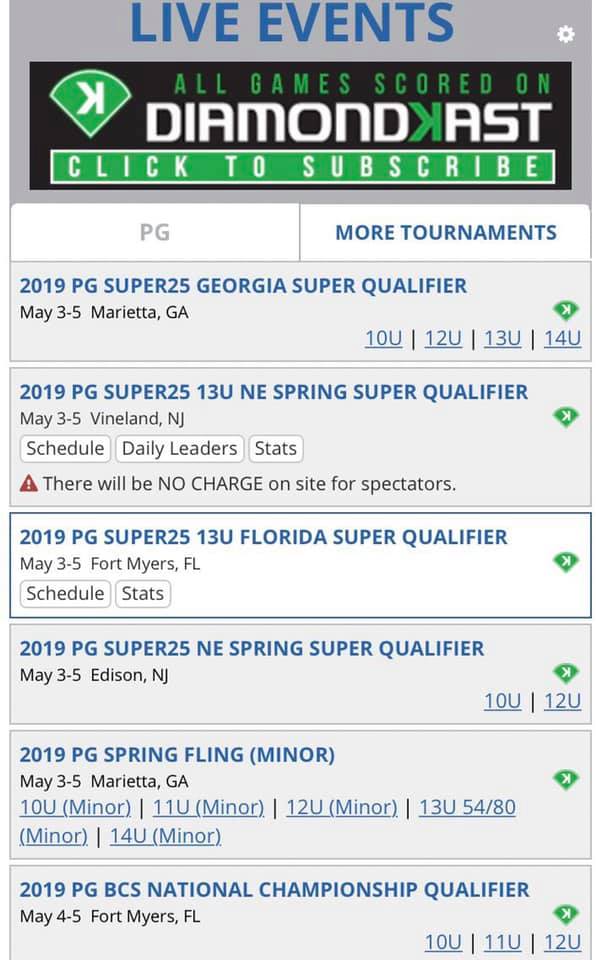Tap DiamondKast icon for Spring Fling (Minor)
Viewport: 596px width, 960px height.
(565, 779)
